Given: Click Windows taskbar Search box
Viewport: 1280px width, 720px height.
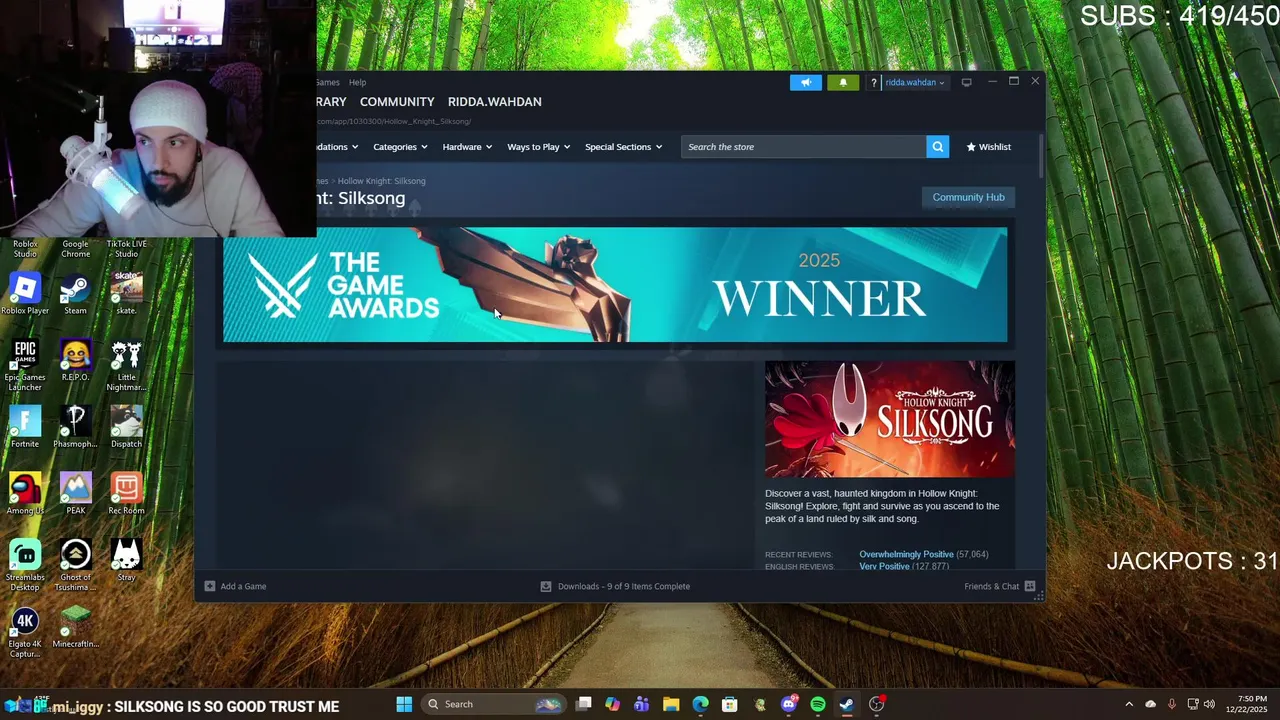Looking at the screenshot, I should point(493,704).
